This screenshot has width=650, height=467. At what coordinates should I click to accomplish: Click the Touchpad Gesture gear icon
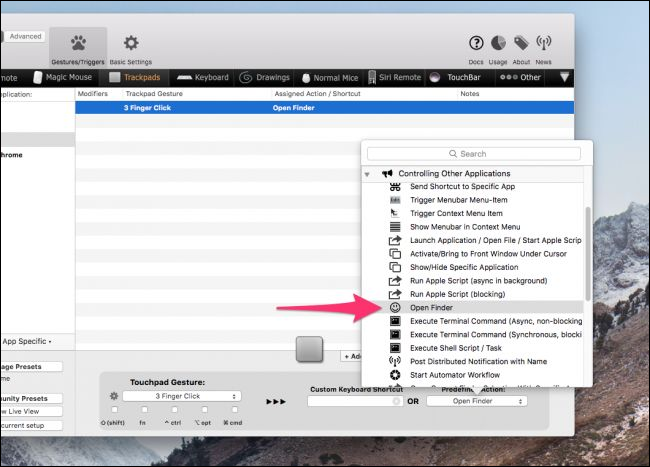(x=114, y=396)
